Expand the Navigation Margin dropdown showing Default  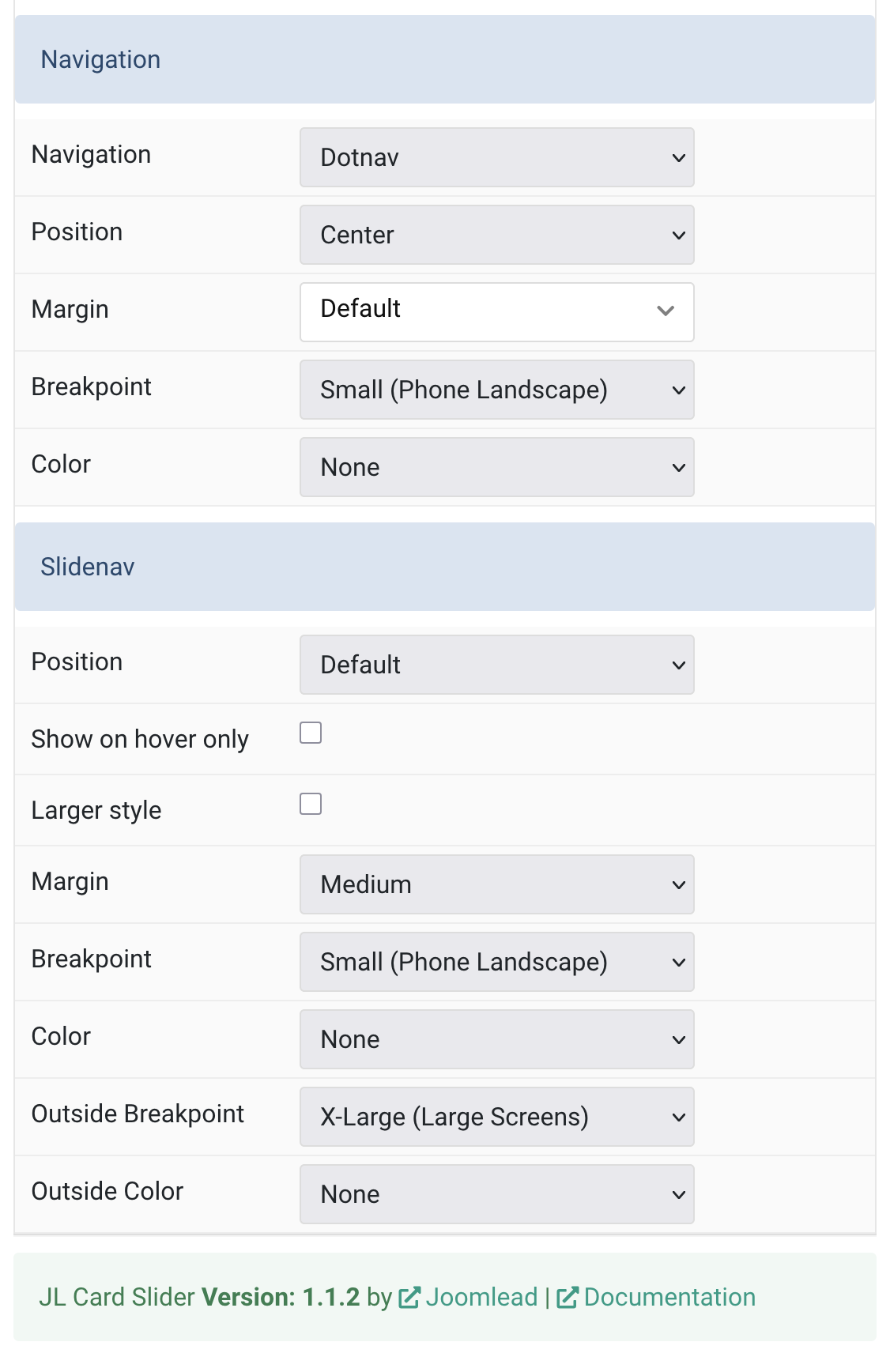(496, 312)
